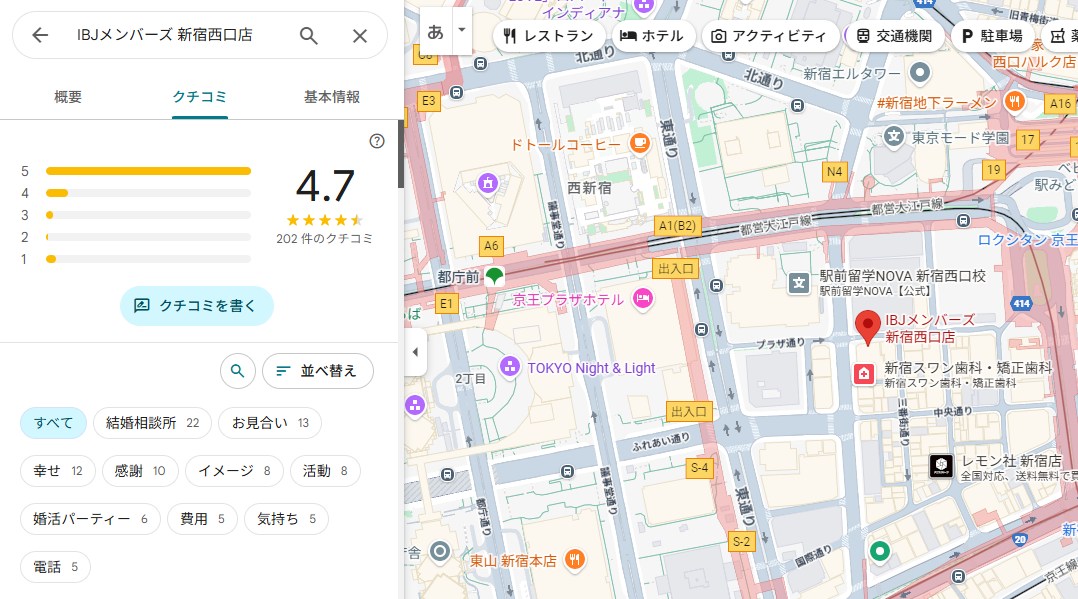Switch to the 概要 tab
1078x599 pixels.
(68, 97)
